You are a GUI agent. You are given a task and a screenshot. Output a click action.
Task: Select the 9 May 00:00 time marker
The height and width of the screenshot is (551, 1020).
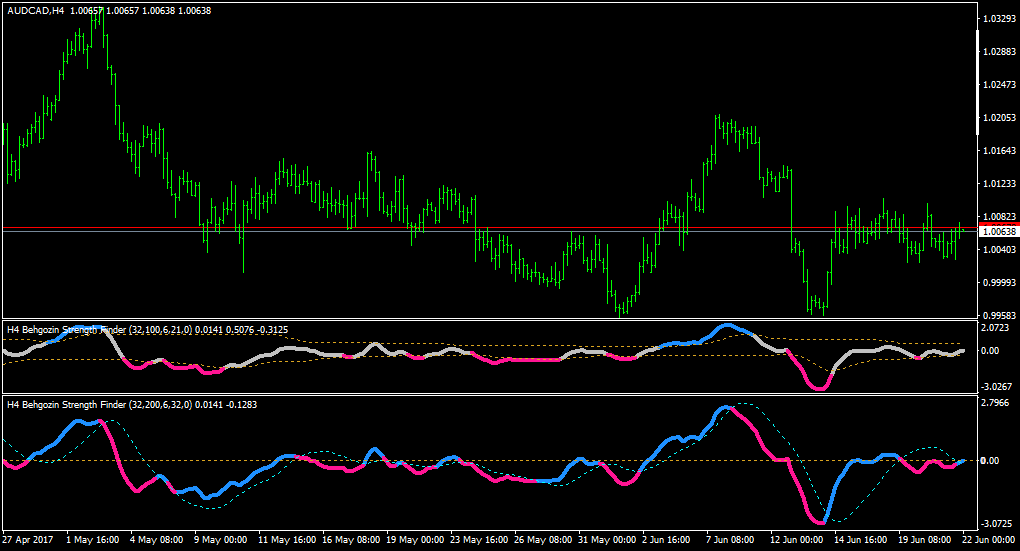coord(221,539)
